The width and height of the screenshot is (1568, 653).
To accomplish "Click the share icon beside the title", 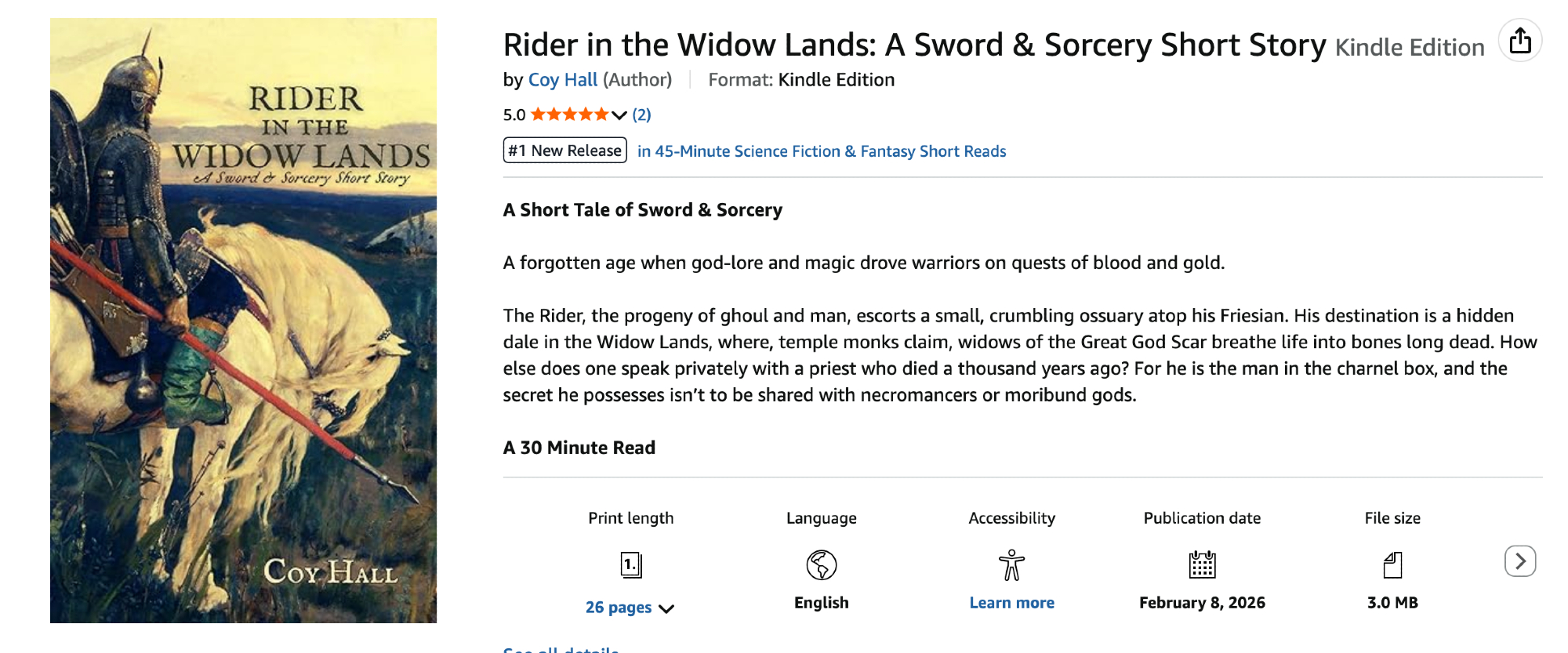I will 1520,41.
